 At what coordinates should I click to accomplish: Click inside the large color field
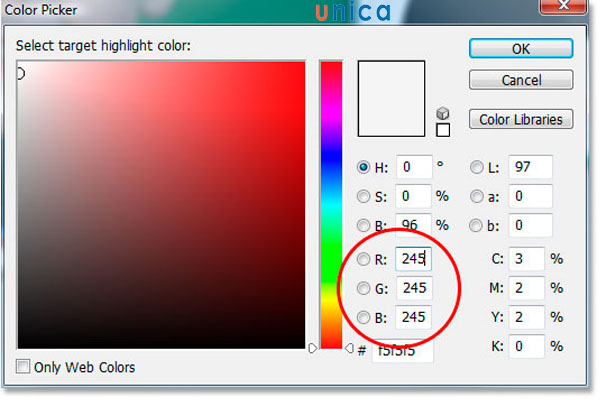tap(161, 205)
